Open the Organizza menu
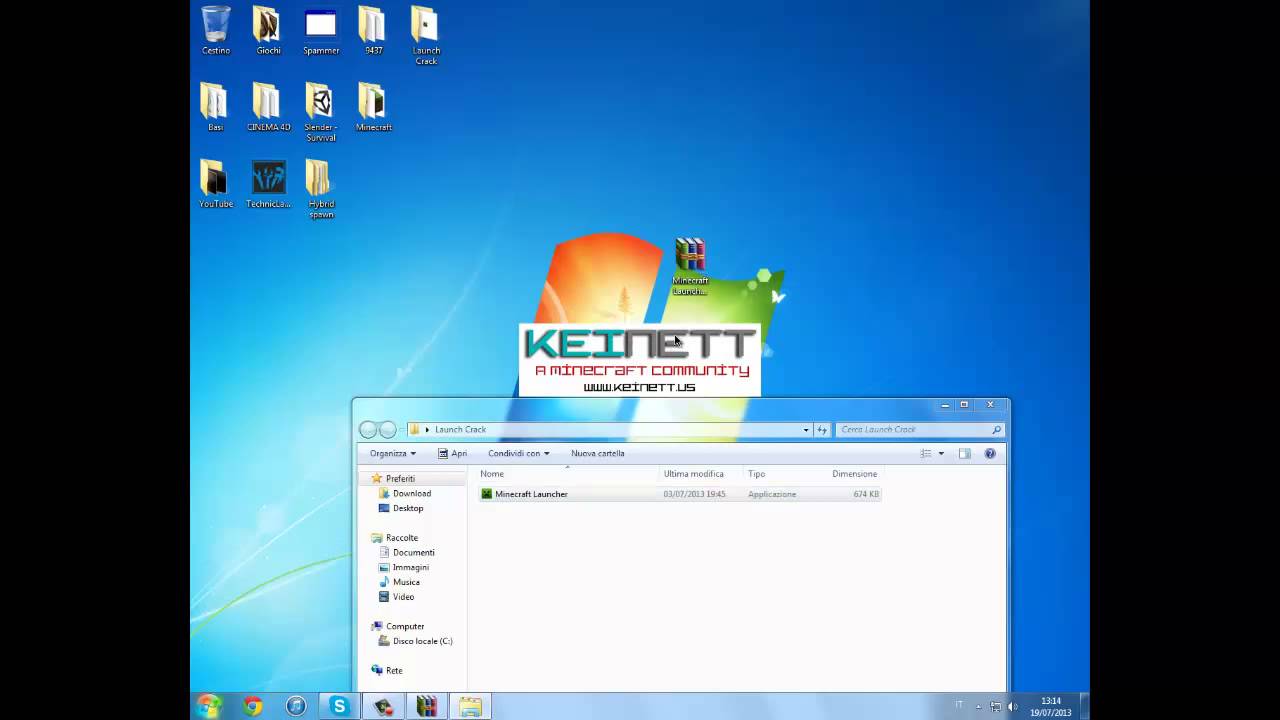Viewport: 1280px width, 720px height. click(393, 453)
